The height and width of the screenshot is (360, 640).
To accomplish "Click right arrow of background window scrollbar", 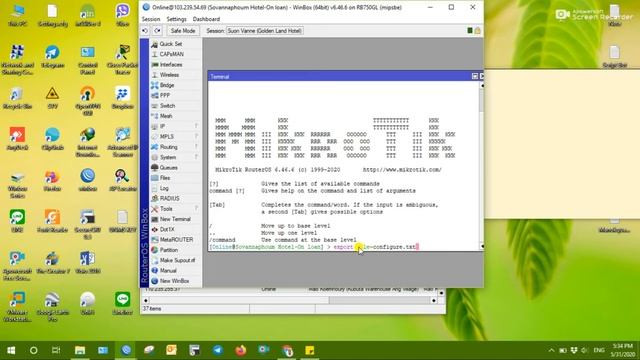I will pyautogui.click(x=433, y=300).
